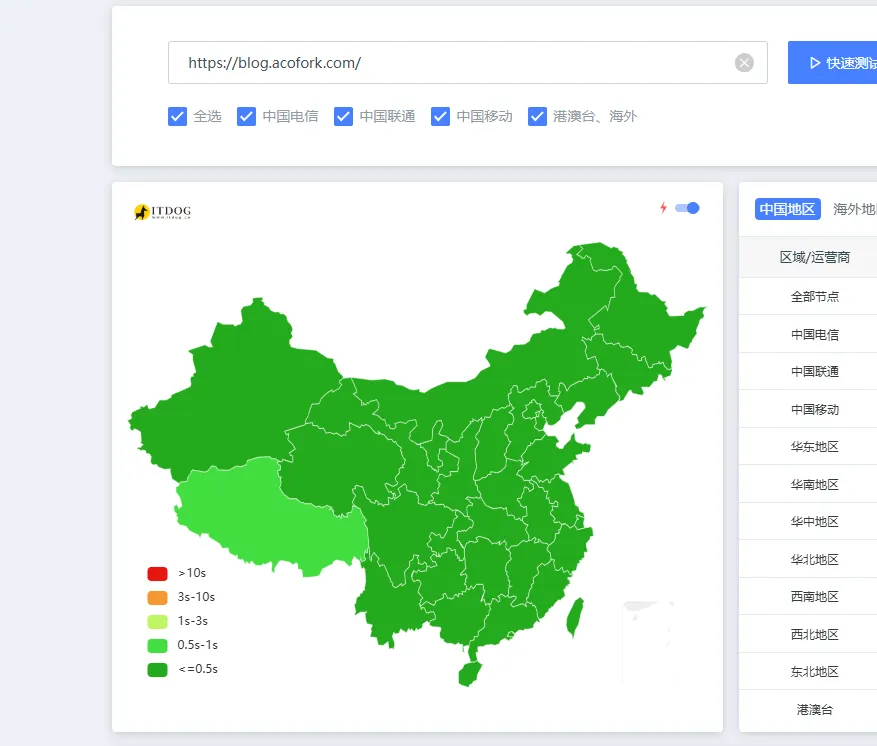Select the 西南地区 row in table
Image resolution: width=877 pixels, height=746 pixels.
click(814, 597)
